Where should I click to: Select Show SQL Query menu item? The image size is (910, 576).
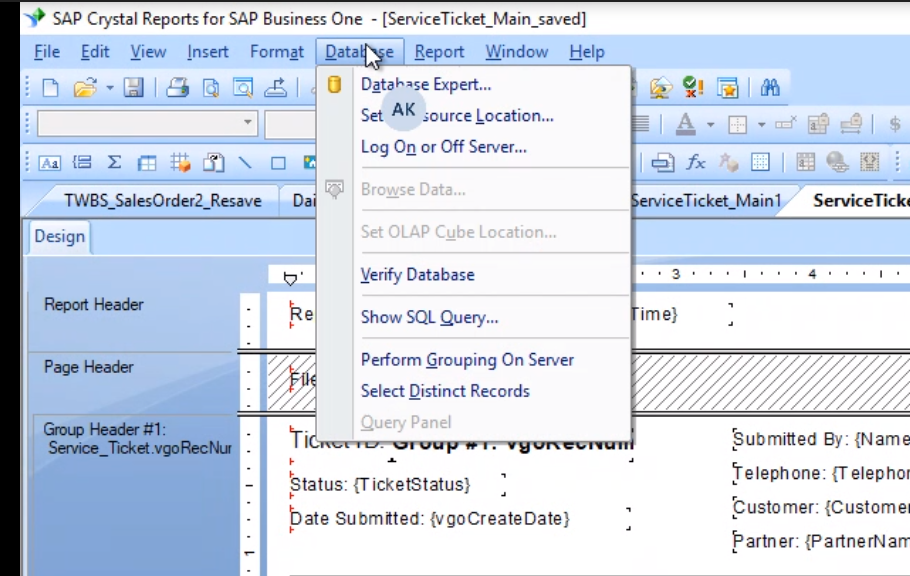[x=429, y=317]
